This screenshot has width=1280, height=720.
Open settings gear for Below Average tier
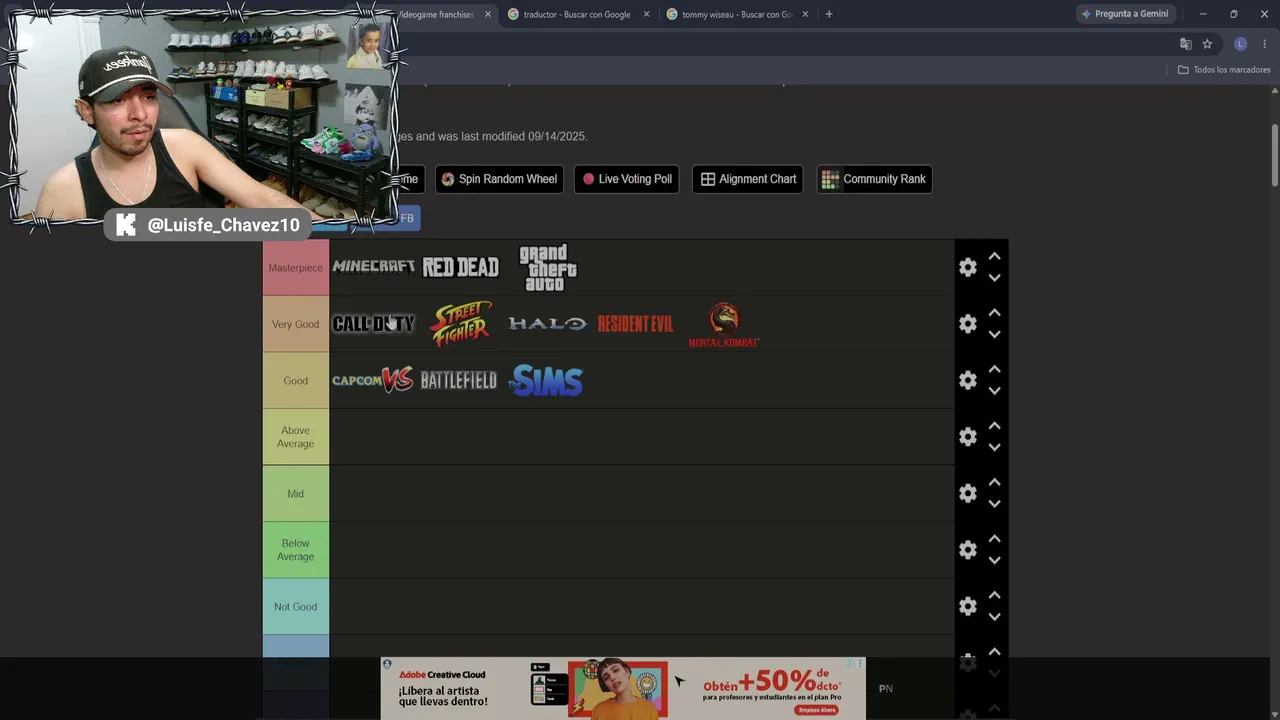pyautogui.click(x=968, y=550)
